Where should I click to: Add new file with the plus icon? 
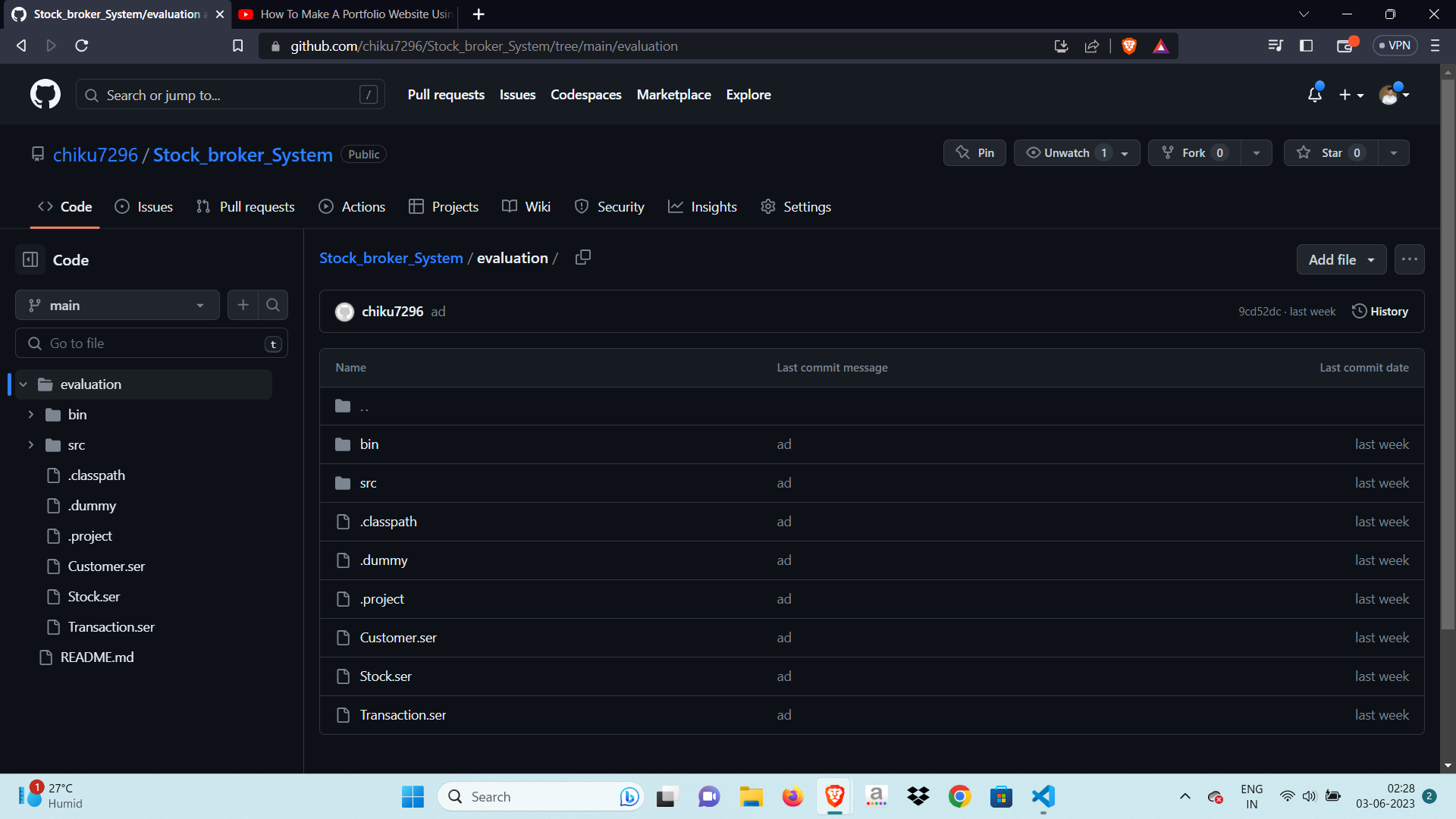[243, 305]
